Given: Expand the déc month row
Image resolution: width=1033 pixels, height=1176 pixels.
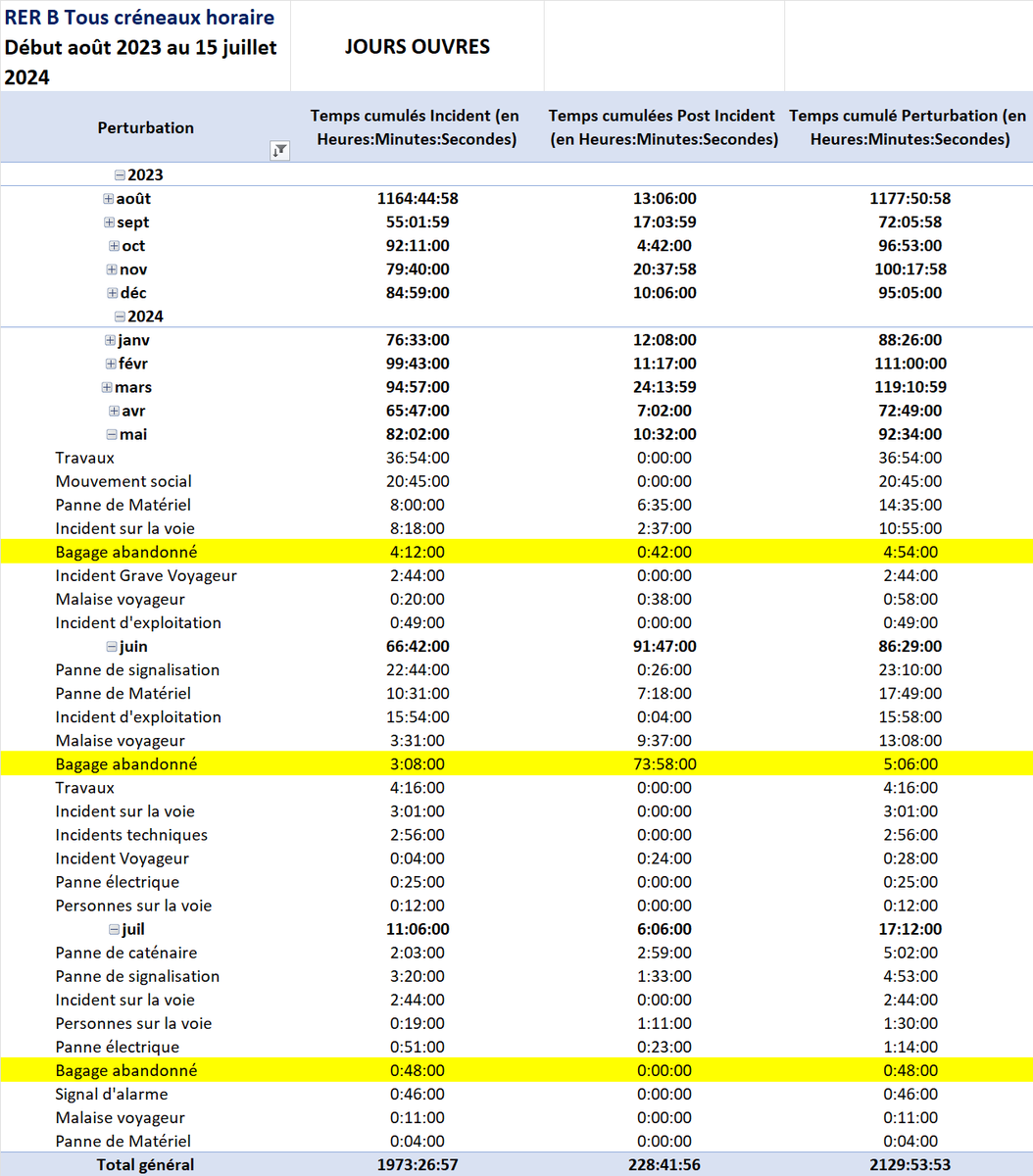Looking at the screenshot, I should click(x=114, y=293).
